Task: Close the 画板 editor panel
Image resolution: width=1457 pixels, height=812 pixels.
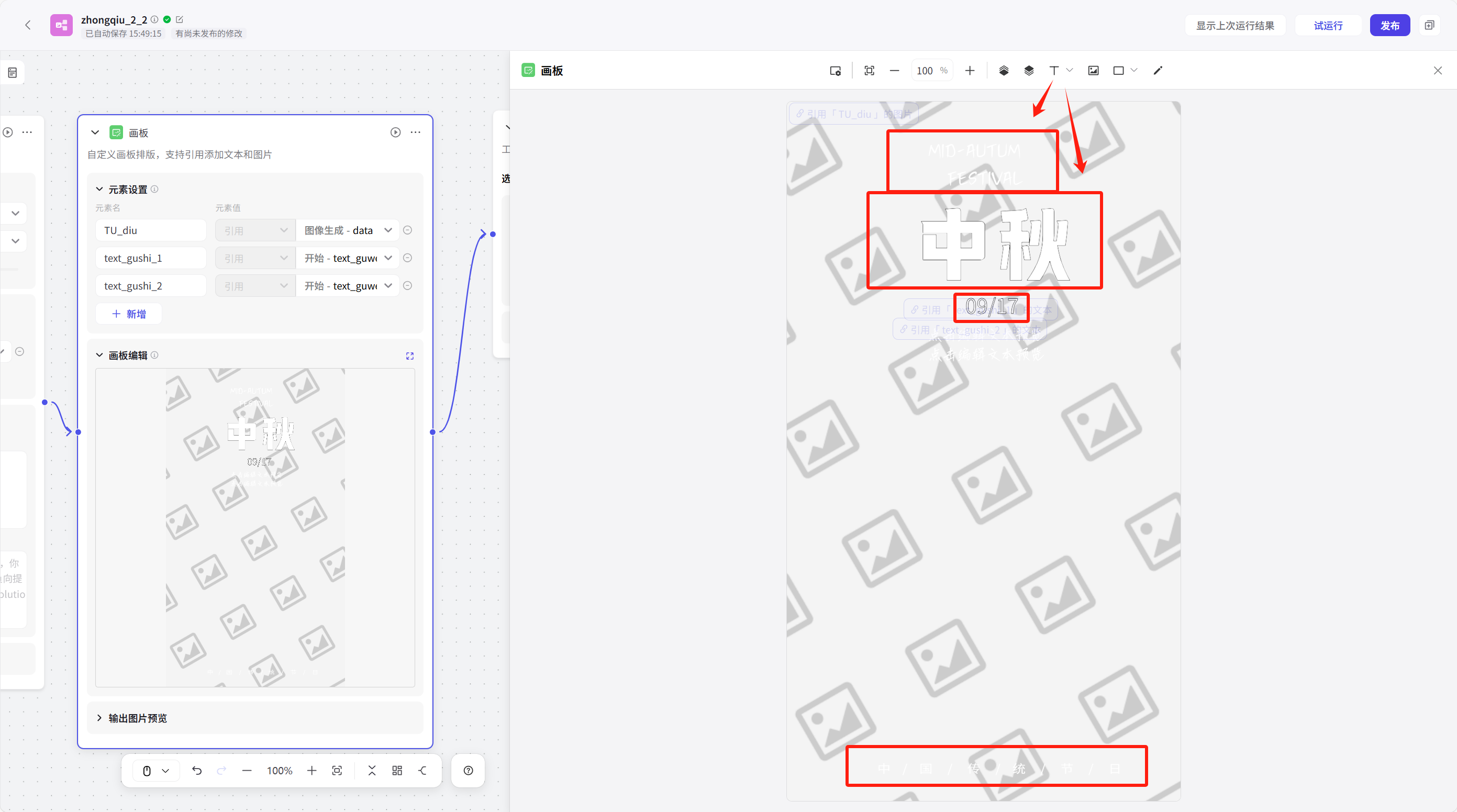Action: (1438, 71)
